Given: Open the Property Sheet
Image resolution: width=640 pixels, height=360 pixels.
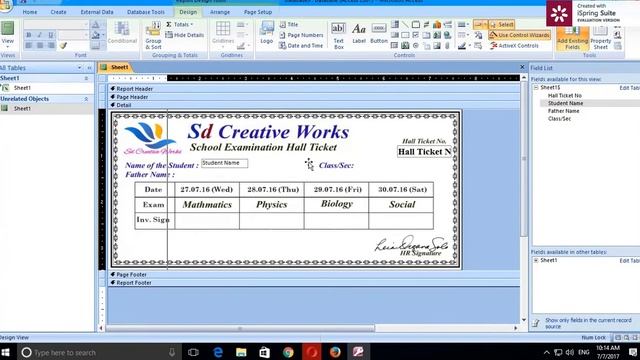Looking at the screenshot, I should point(600,38).
